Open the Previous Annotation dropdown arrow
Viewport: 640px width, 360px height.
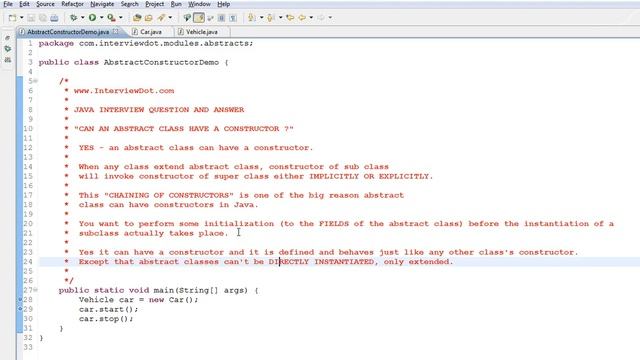(x=280, y=18)
